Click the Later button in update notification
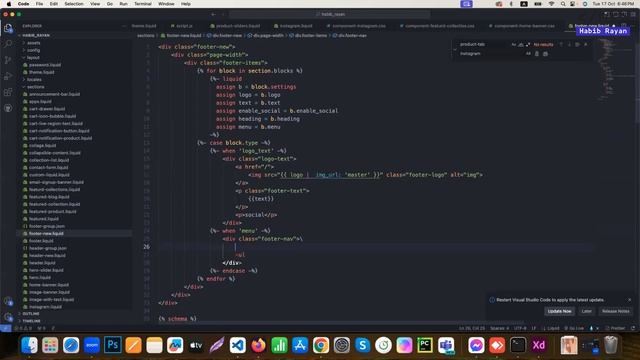 click(x=587, y=311)
